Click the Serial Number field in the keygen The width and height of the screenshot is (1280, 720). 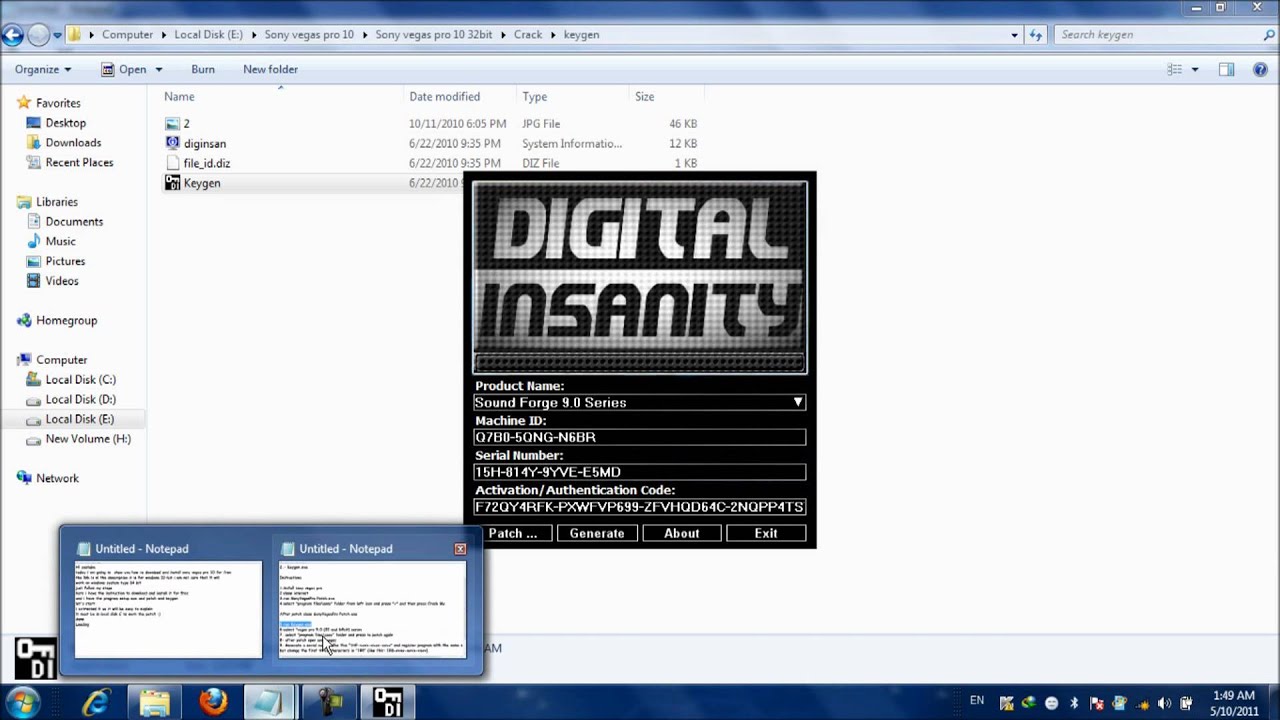[640, 472]
